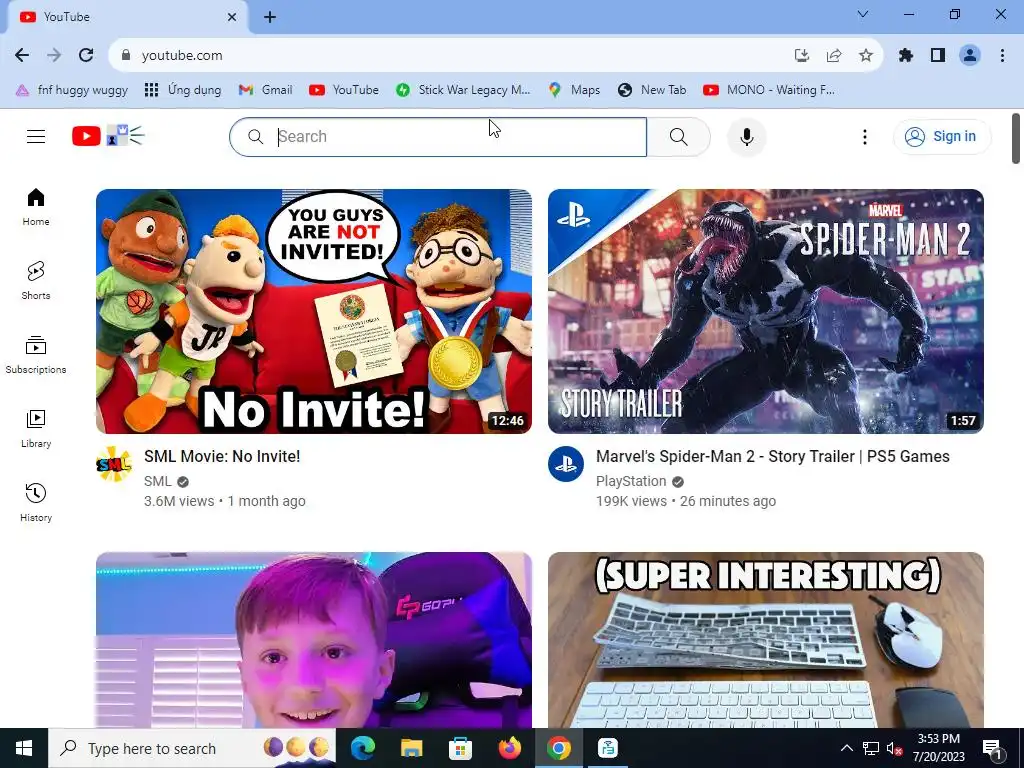Image resolution: width=1024 pixels, height=768 pixels.
Task: Go forward in the browser
Action: click(x=54, y=56)
